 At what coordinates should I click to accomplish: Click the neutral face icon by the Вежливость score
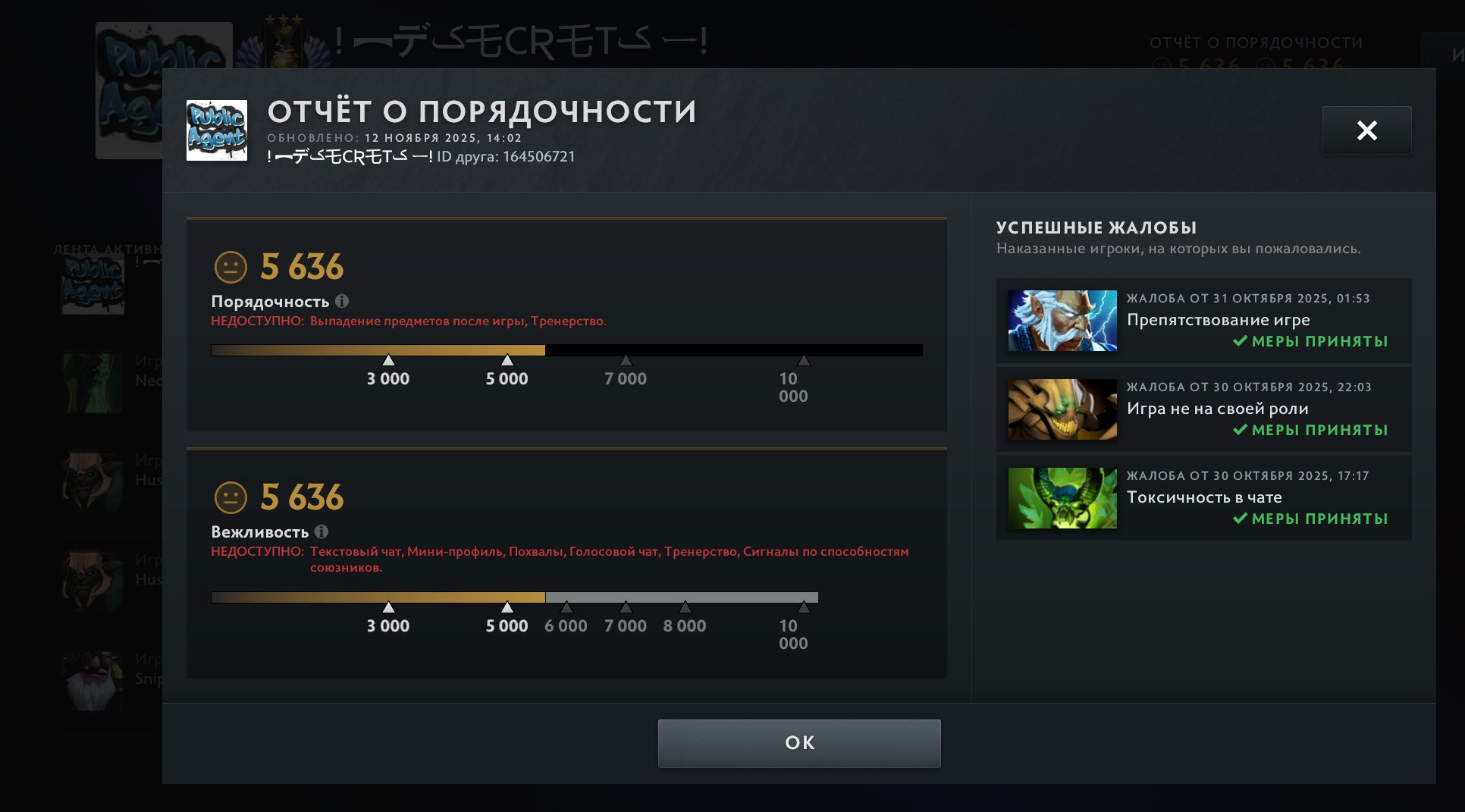pyautogui.click(x=231, y=497)
